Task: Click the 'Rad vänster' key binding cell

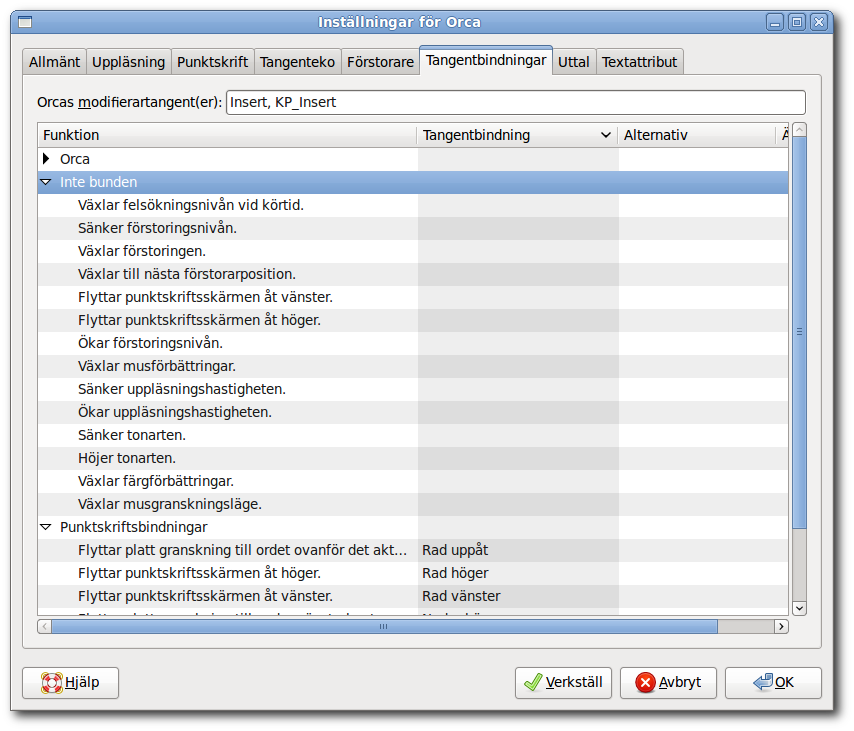Action: point(518,596)
